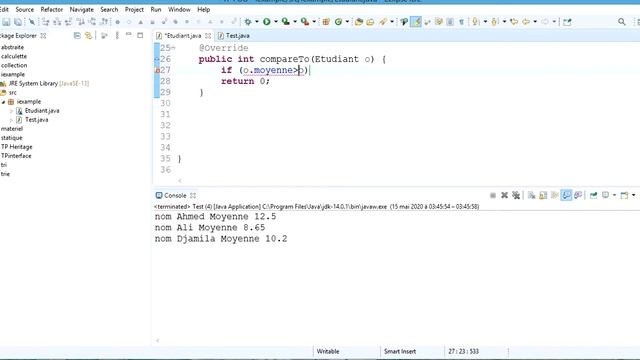This screenshot has width=640, height=360.
Task: Click the Debug bug icon
Action: coord(248,22)
